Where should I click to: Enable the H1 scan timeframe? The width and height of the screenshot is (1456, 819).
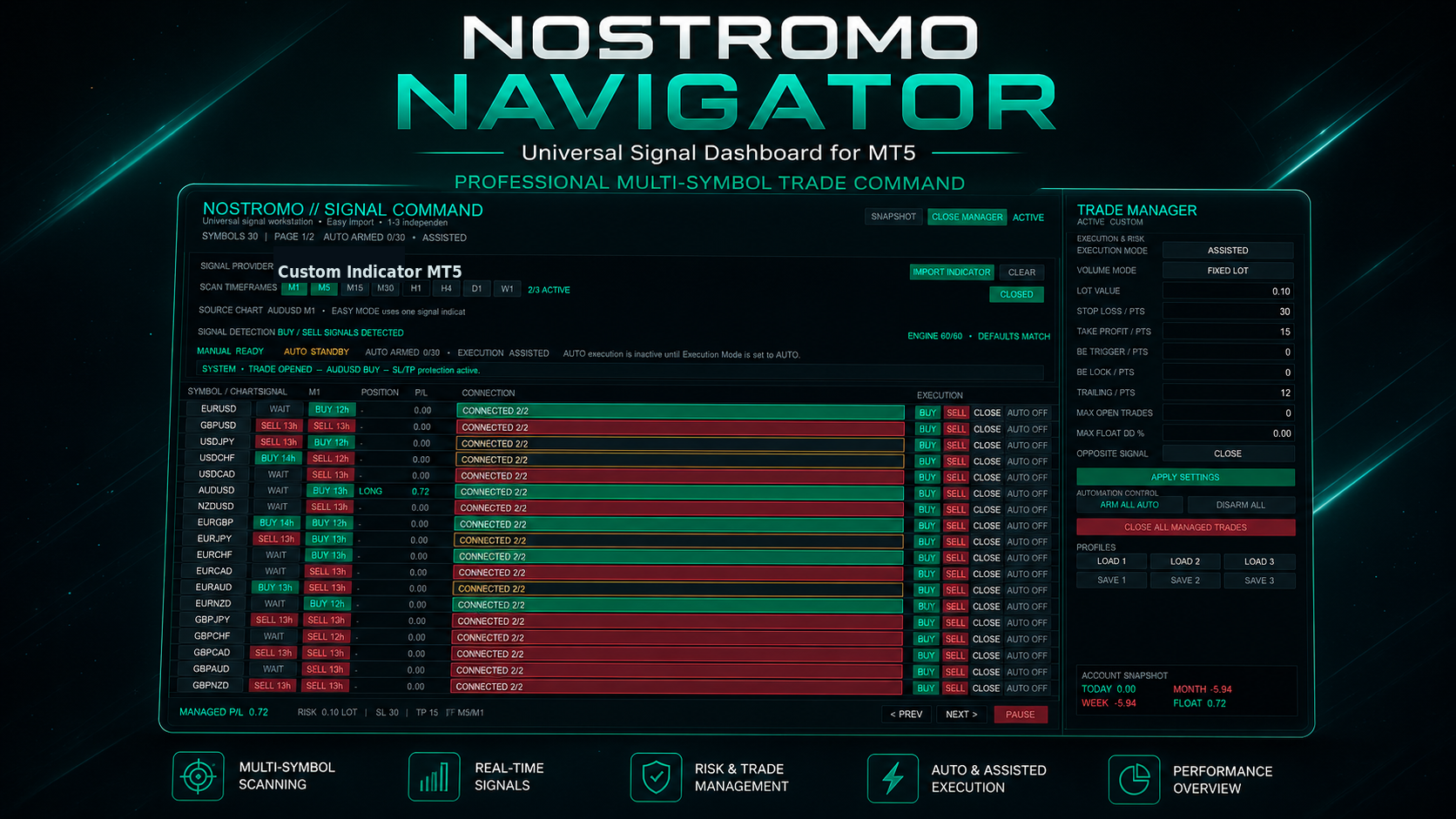point(416,288)
